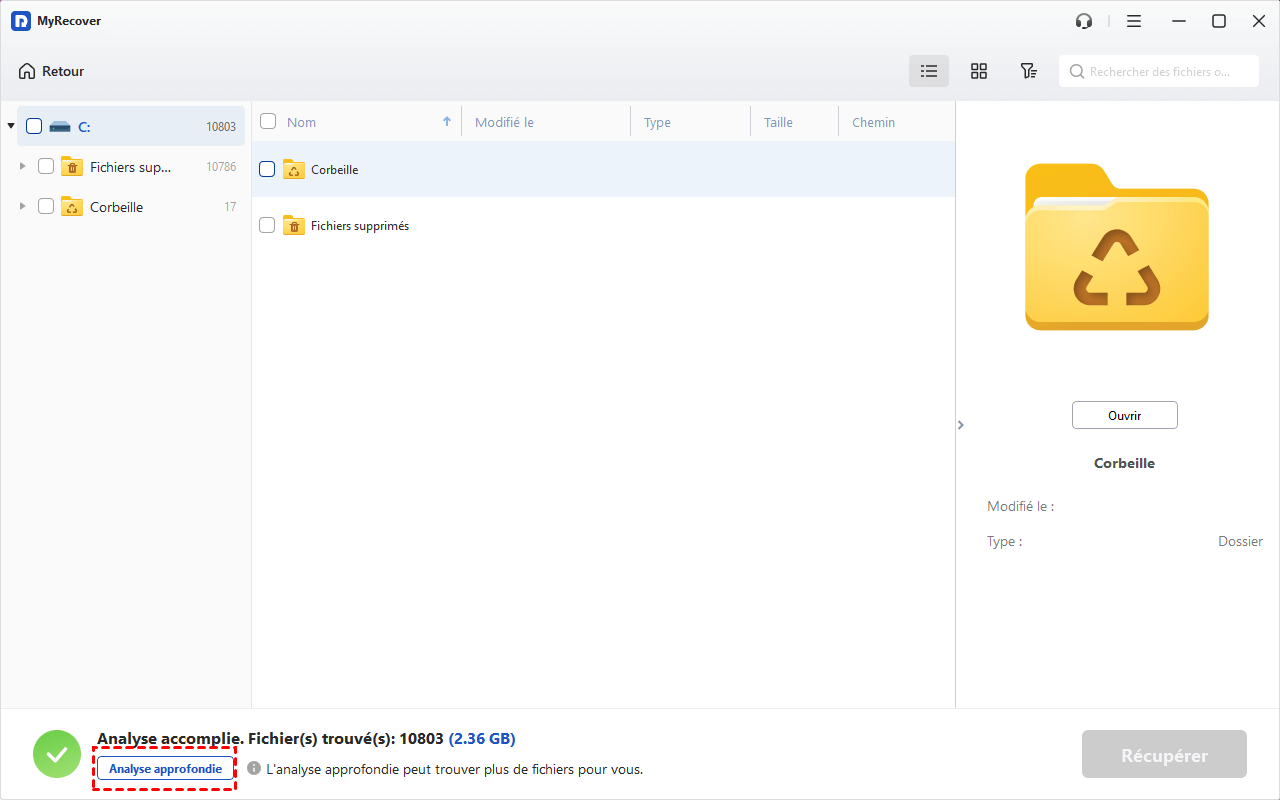The width and height of the screenshot is (1280, 800).
Task: Sort by the Nom column header
Action: (x=302, y=122)
